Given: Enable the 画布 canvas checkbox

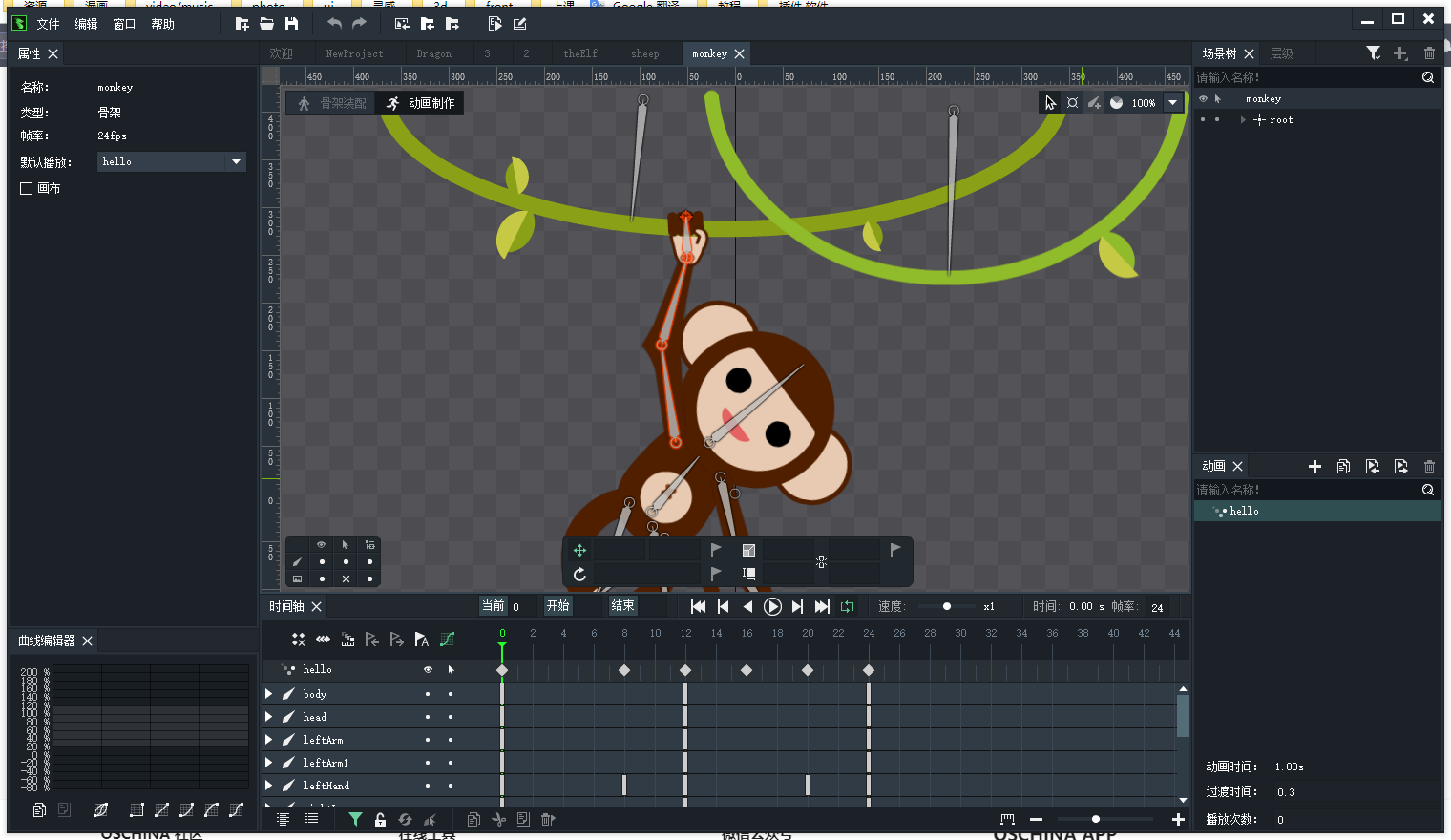Looking at the screenshot, I should pos(27,188).
